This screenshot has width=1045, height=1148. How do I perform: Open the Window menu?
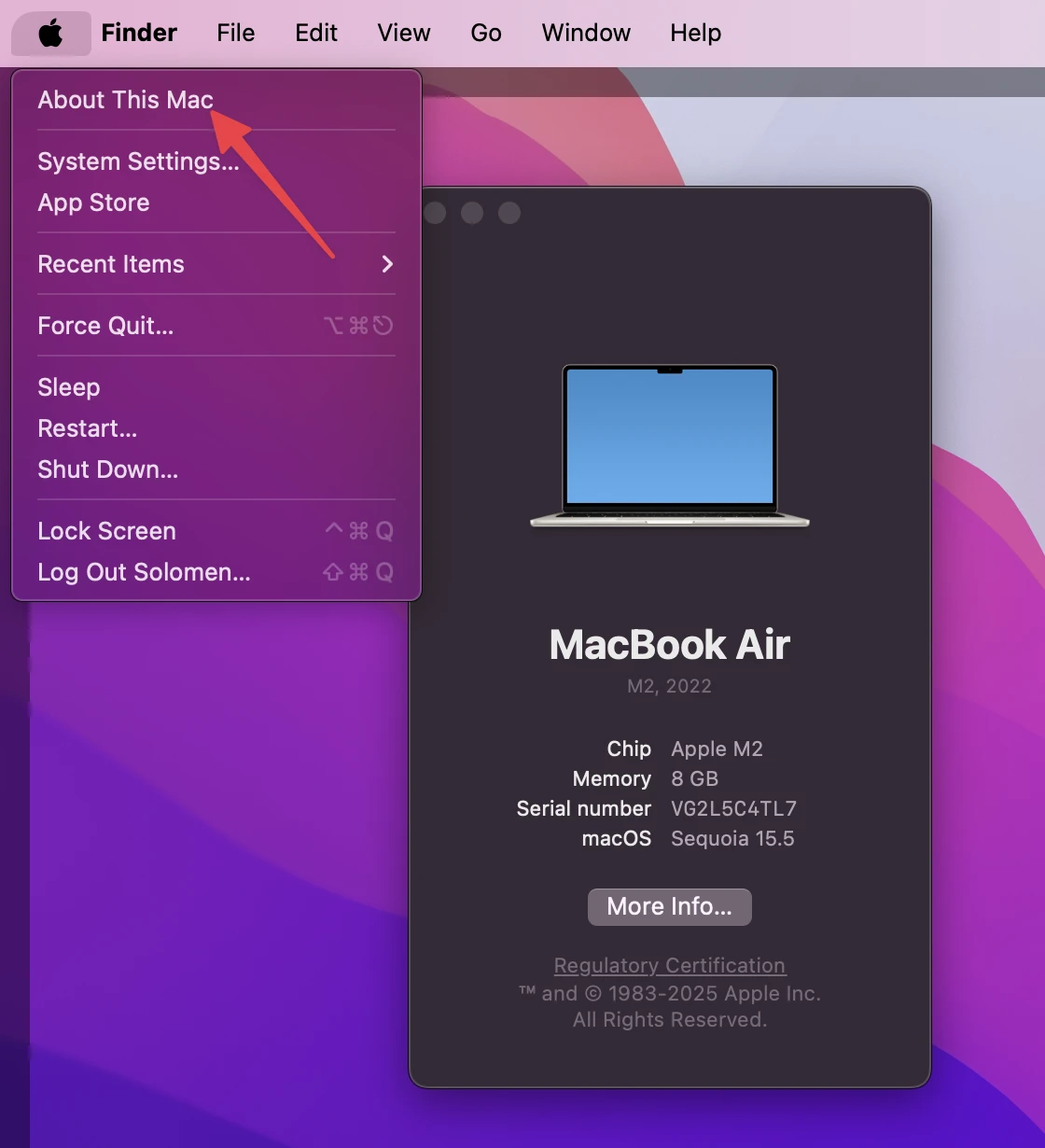(x=586, y=33)
